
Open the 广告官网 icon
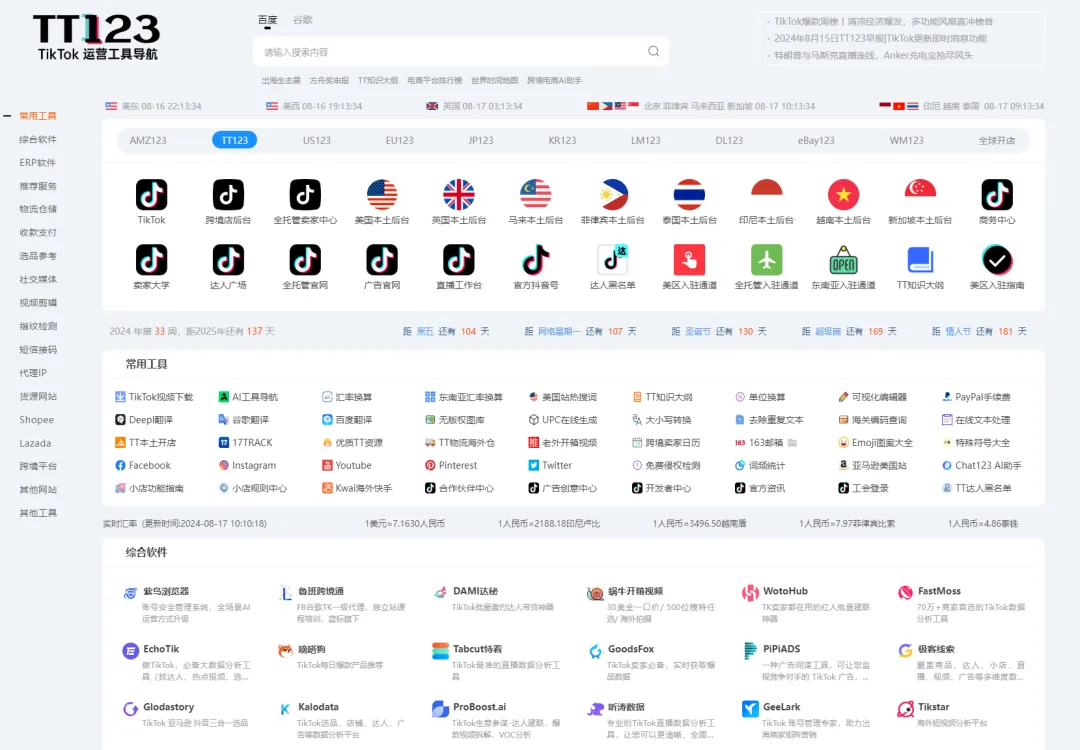pos(382,260)
